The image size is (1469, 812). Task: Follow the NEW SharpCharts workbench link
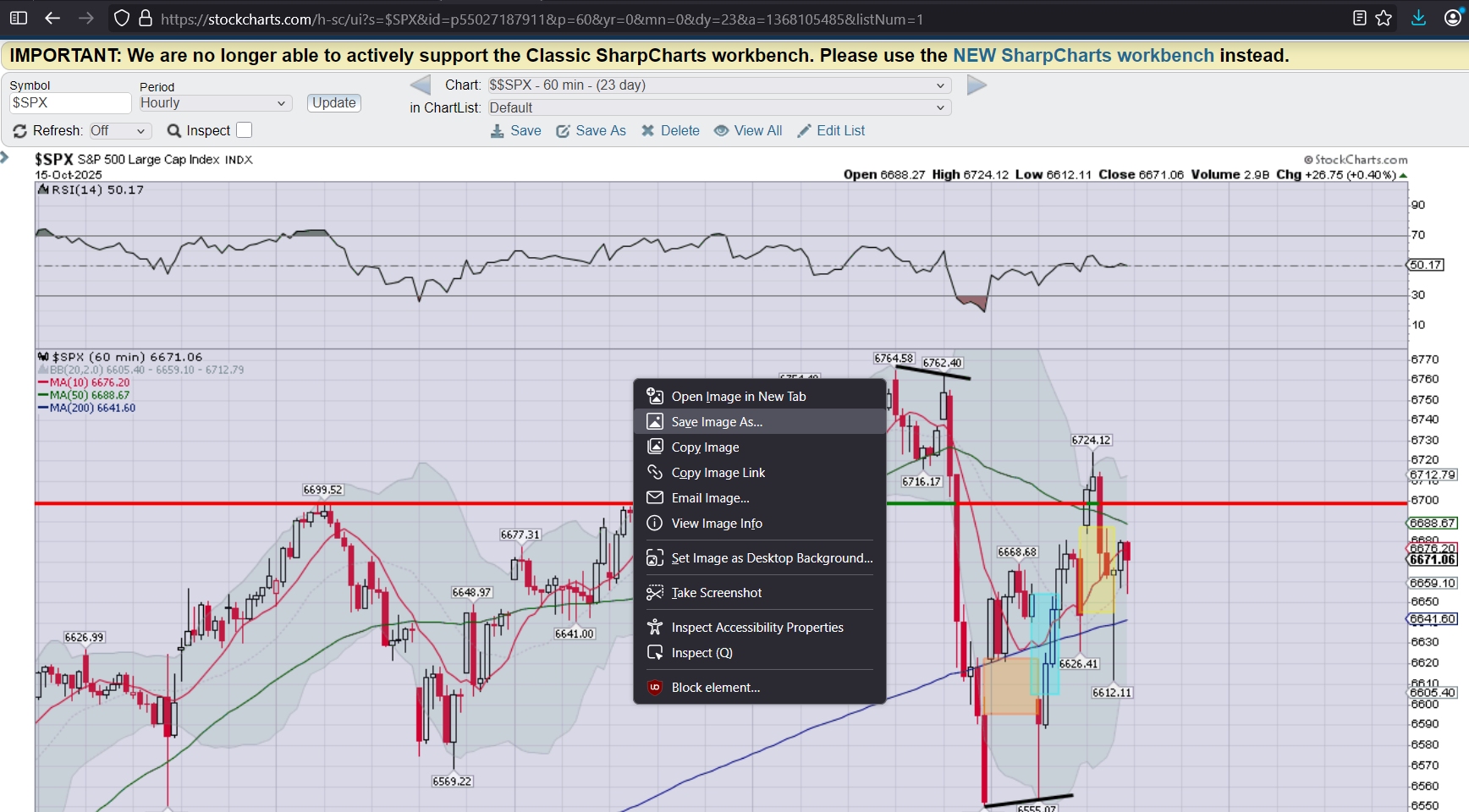click(1083, 56)
